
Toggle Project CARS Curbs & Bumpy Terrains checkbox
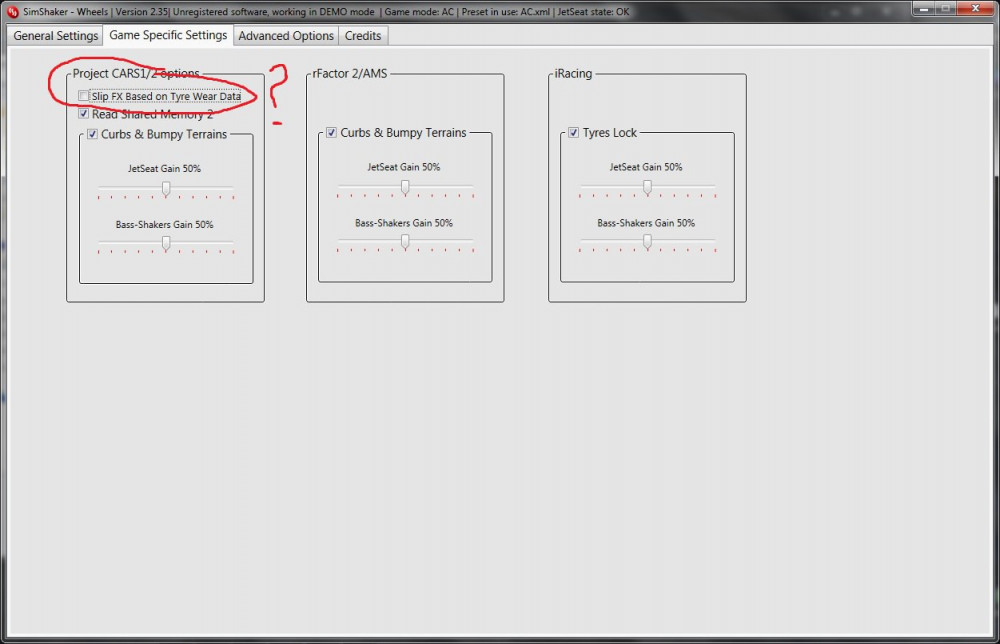pos(92,134)
